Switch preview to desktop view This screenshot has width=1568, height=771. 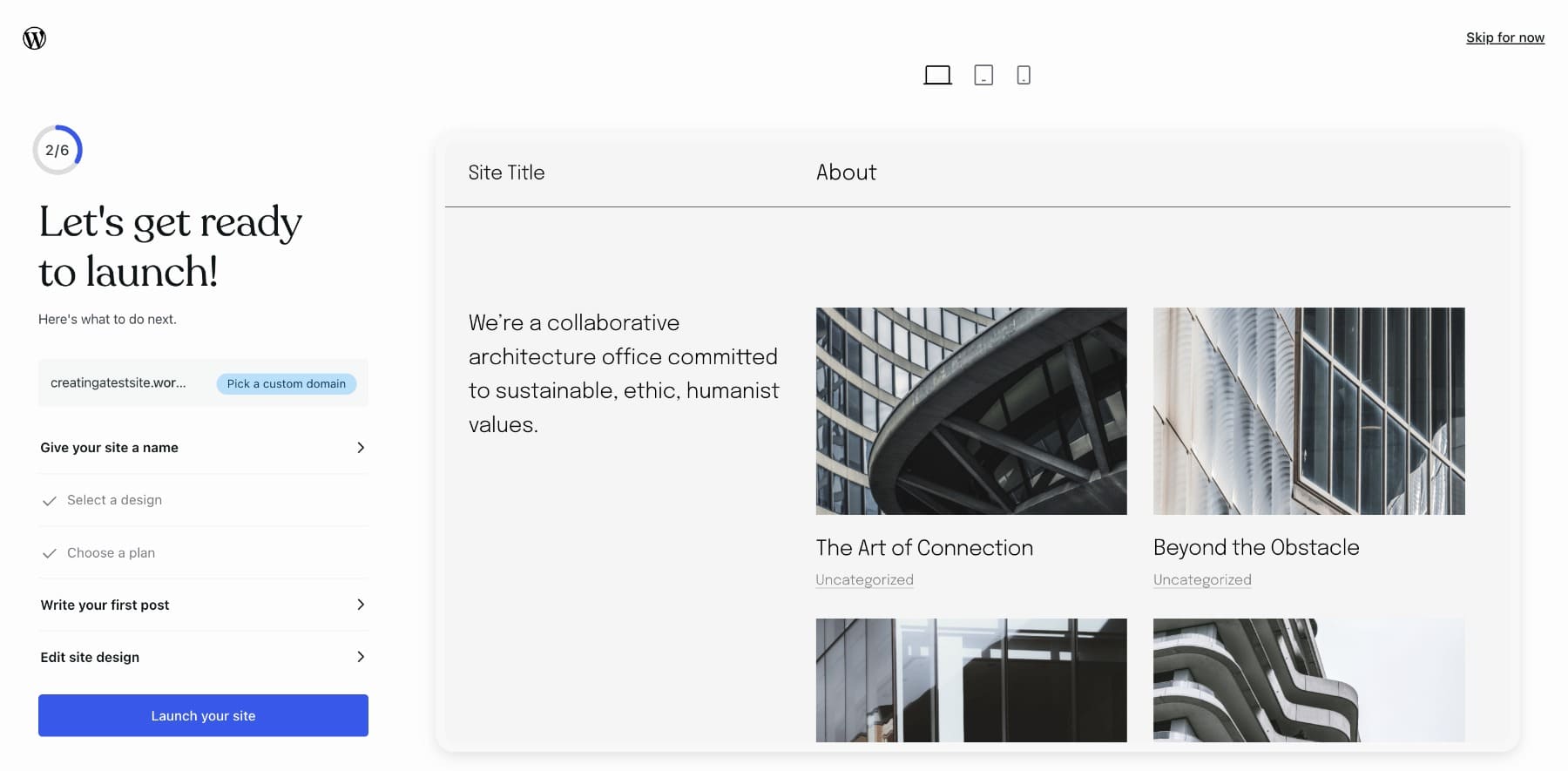pyautogui.click(x=937, y=75)
